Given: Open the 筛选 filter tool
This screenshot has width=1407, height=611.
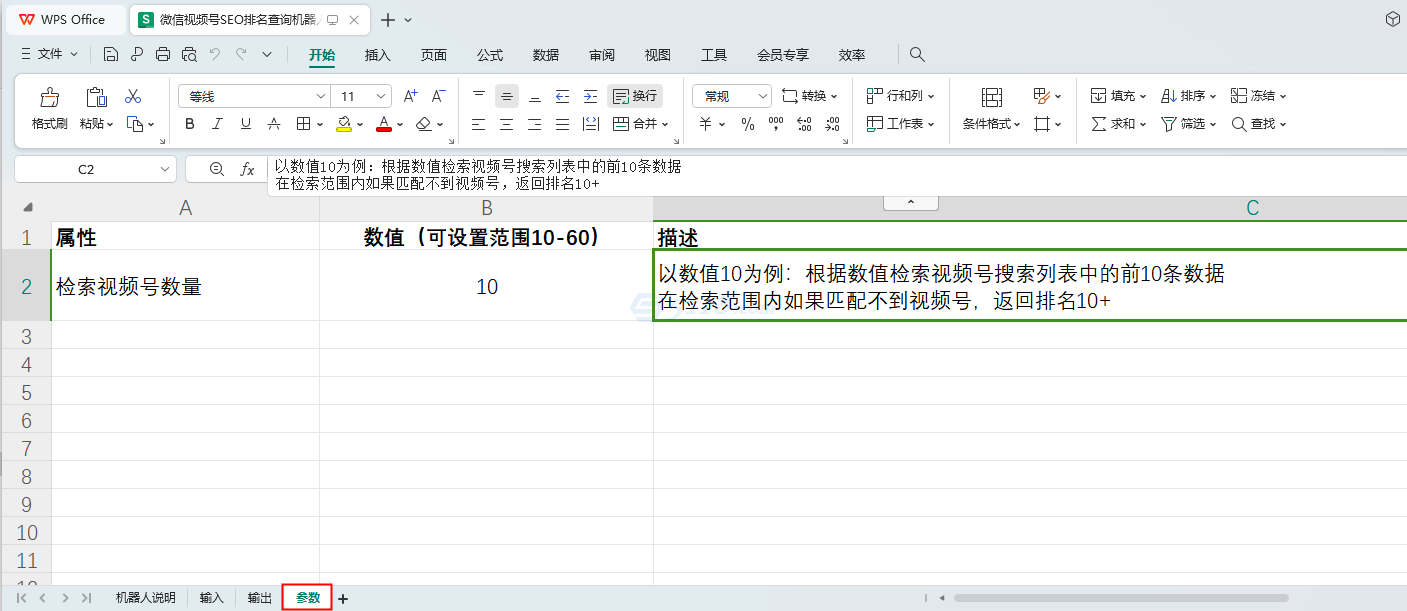Looking at the screenshot, I should point(1186,123).
